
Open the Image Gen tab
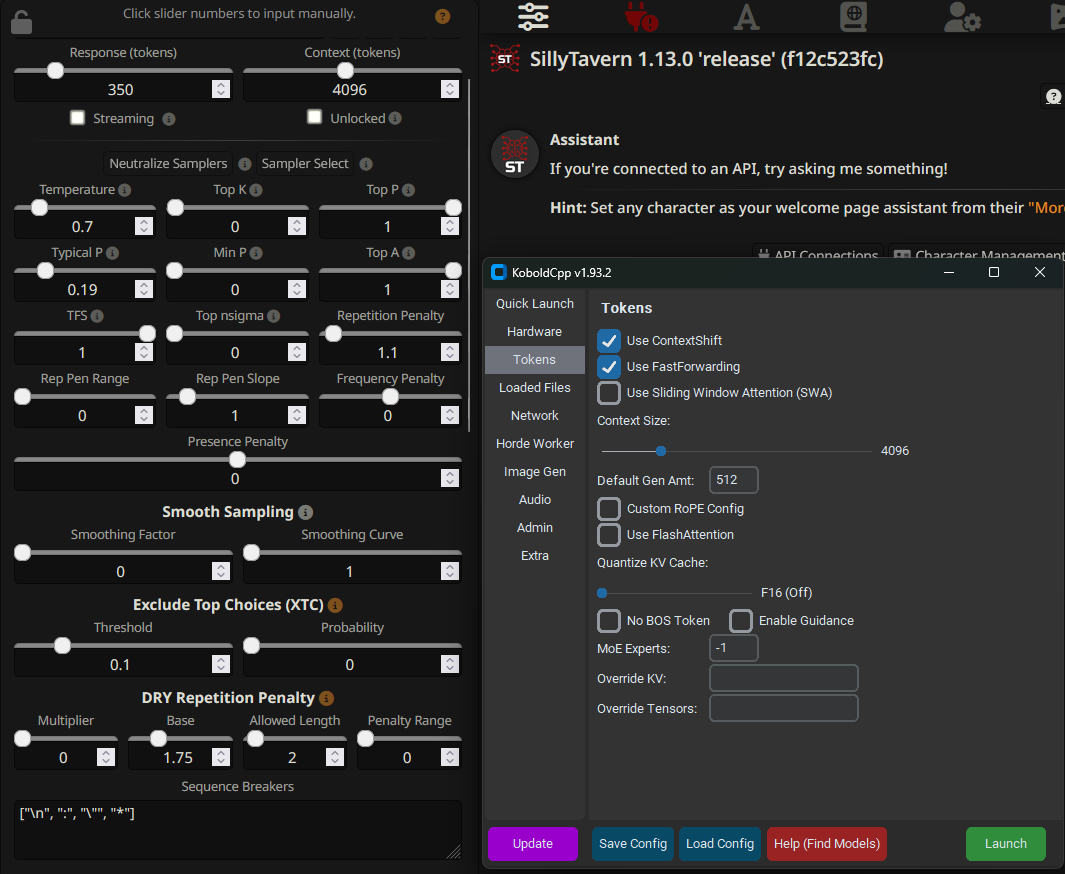pos(535,471)
